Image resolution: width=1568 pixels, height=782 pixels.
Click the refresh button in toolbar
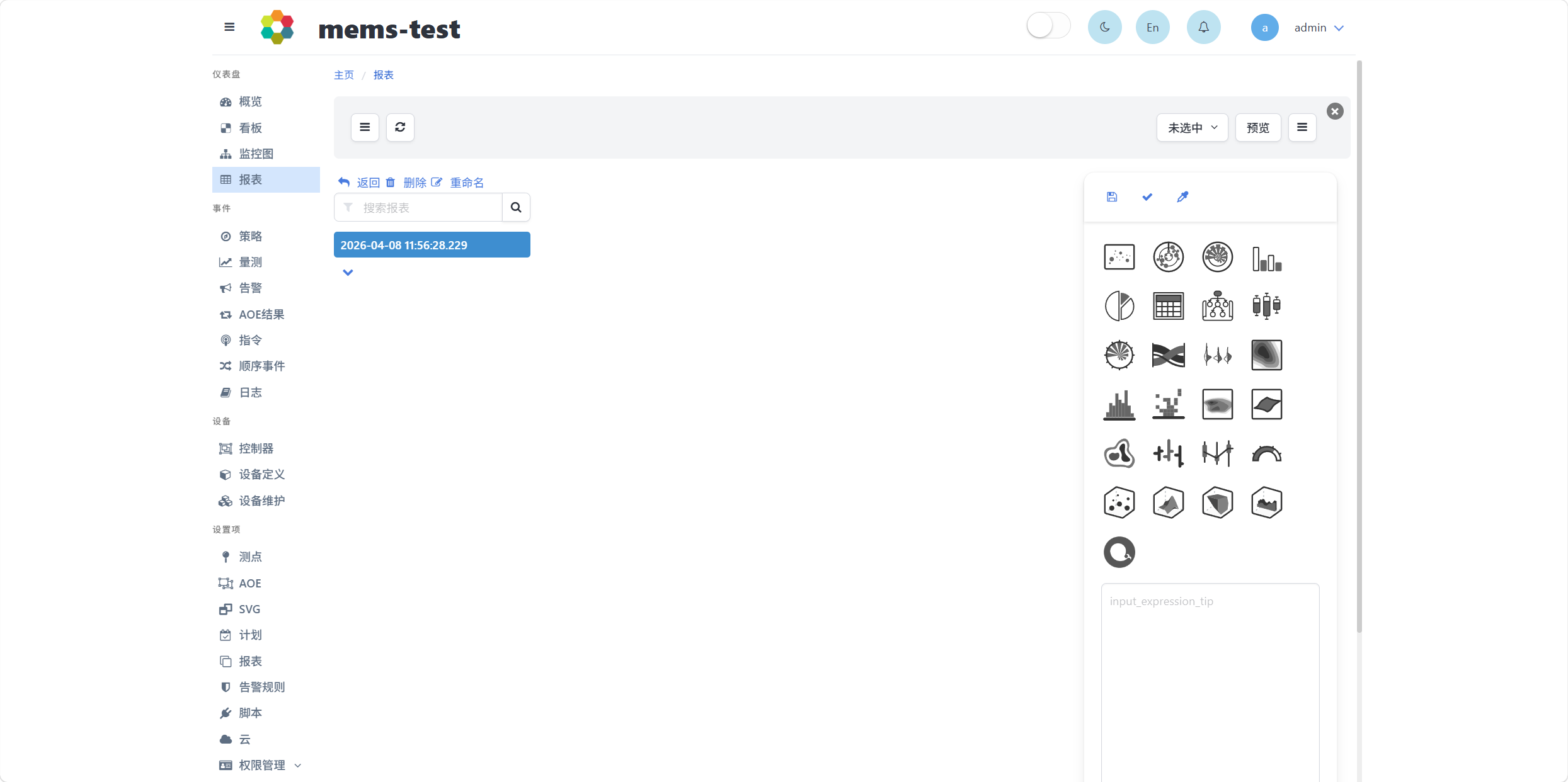400,127
